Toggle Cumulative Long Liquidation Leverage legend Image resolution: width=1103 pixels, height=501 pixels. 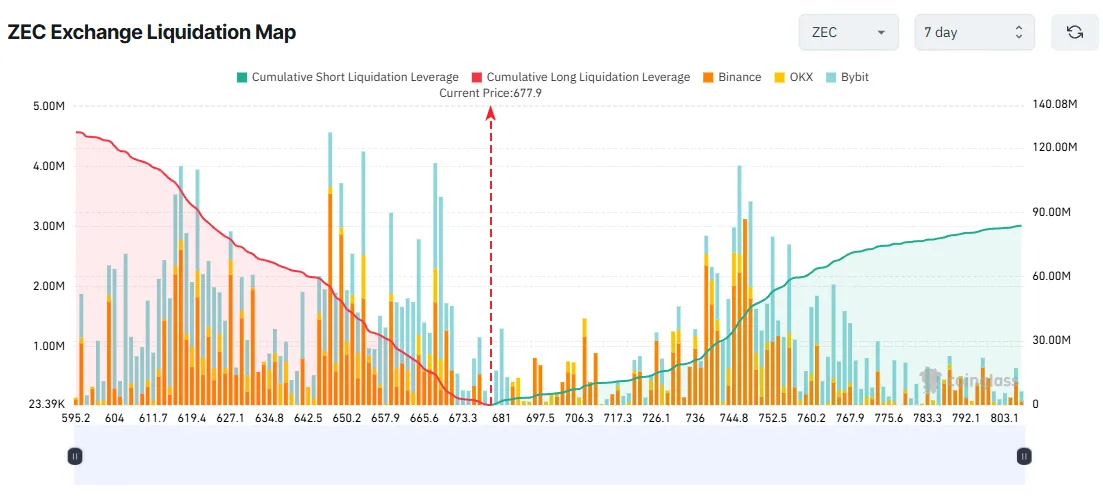580,77
